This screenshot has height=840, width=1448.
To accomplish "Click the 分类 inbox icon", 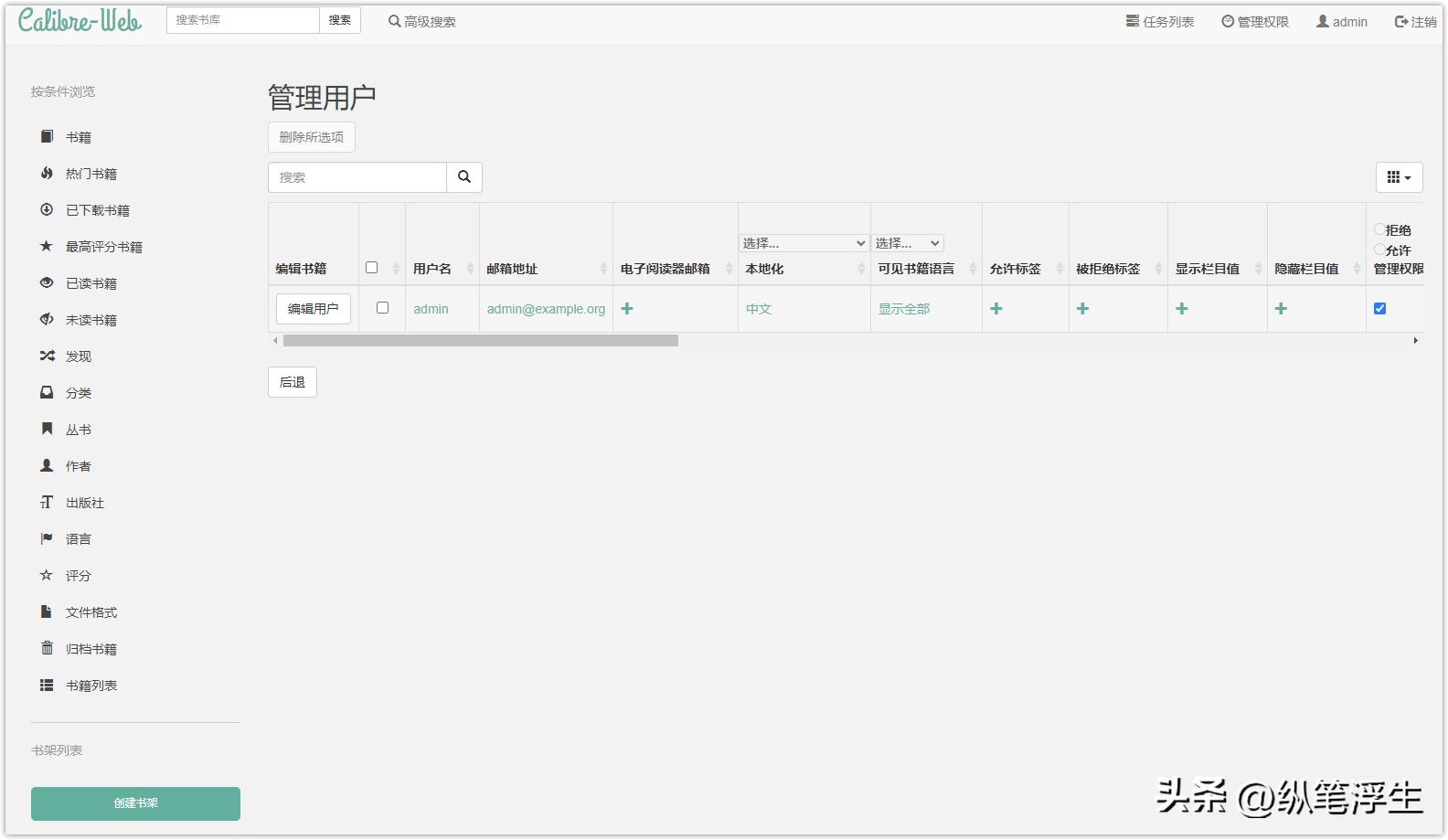I will 47,392.
